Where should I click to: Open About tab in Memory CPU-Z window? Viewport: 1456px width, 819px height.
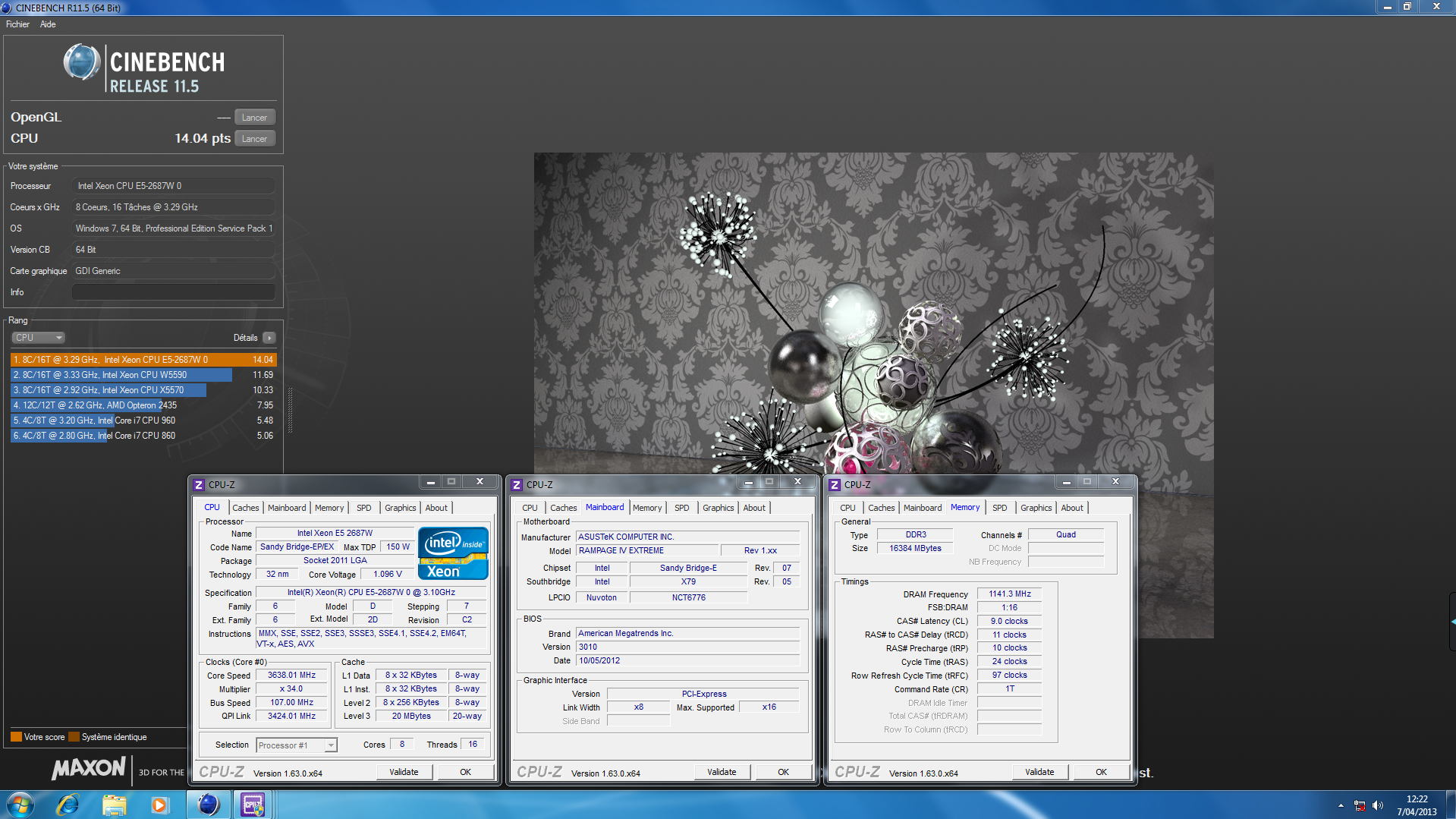[1072, 508]
